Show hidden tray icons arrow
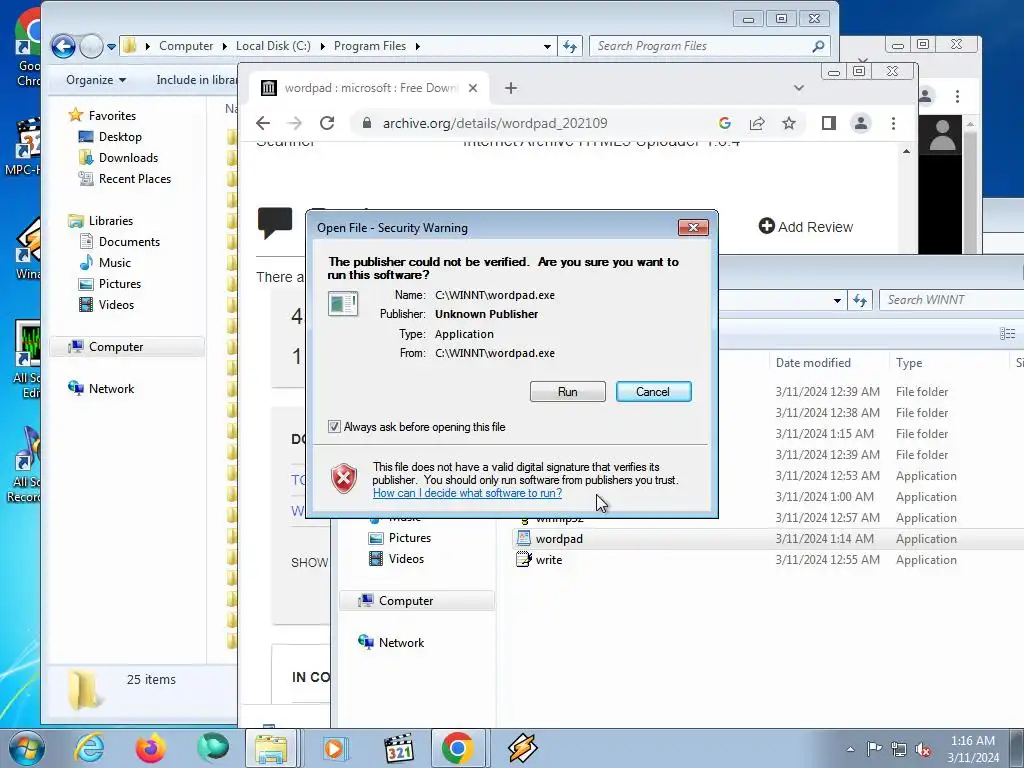1024x768 pixels. click(x=850, y=749)
